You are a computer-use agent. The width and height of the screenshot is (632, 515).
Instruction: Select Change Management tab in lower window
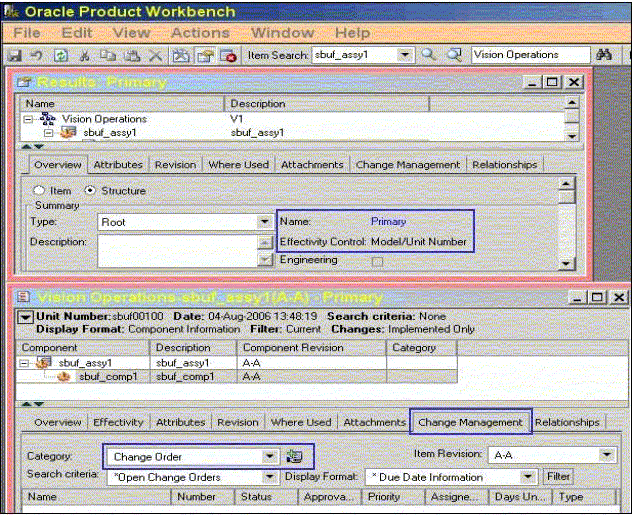[x=470, y=422]
